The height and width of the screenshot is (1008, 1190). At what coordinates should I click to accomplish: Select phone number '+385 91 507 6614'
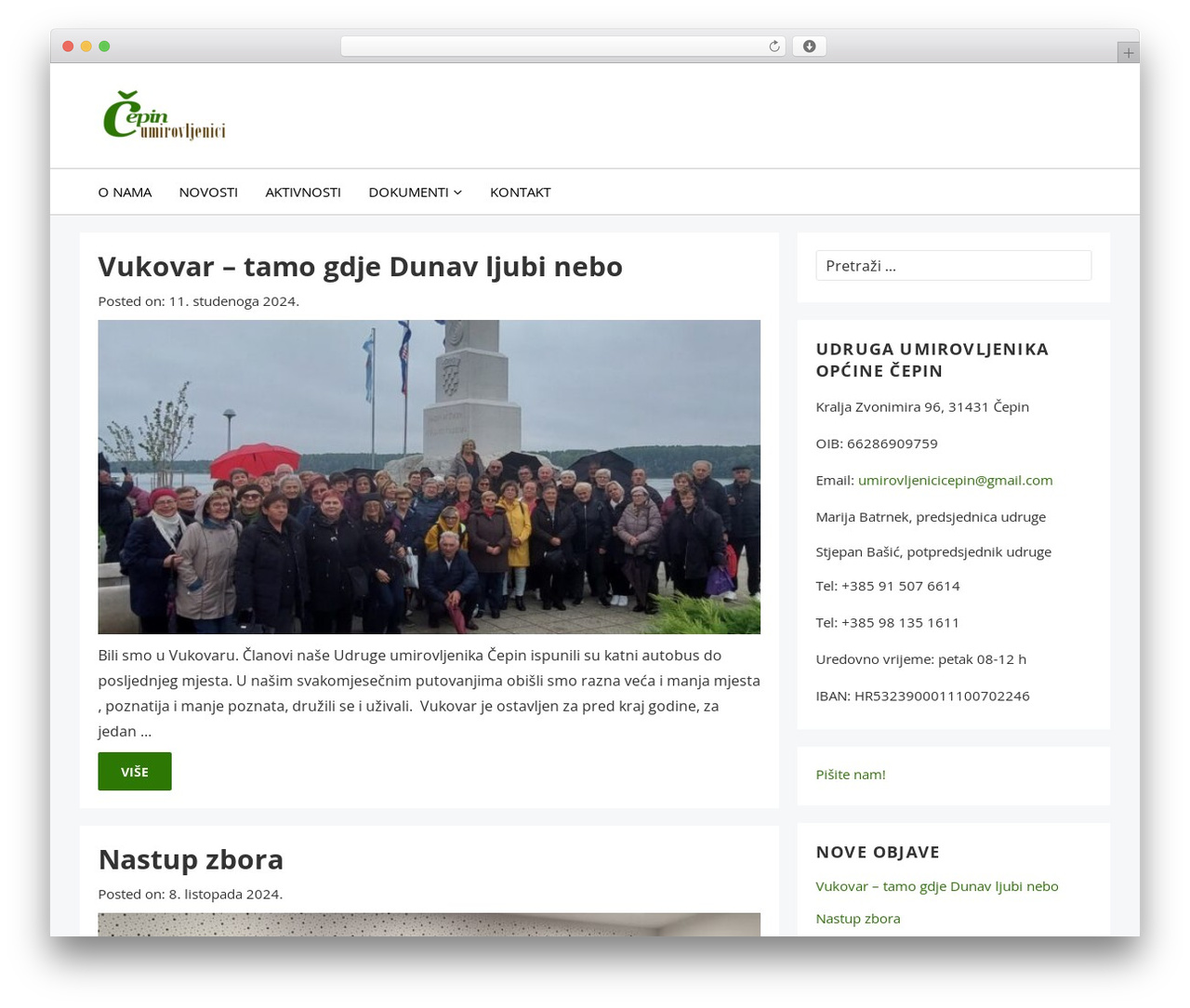(900, 586)
